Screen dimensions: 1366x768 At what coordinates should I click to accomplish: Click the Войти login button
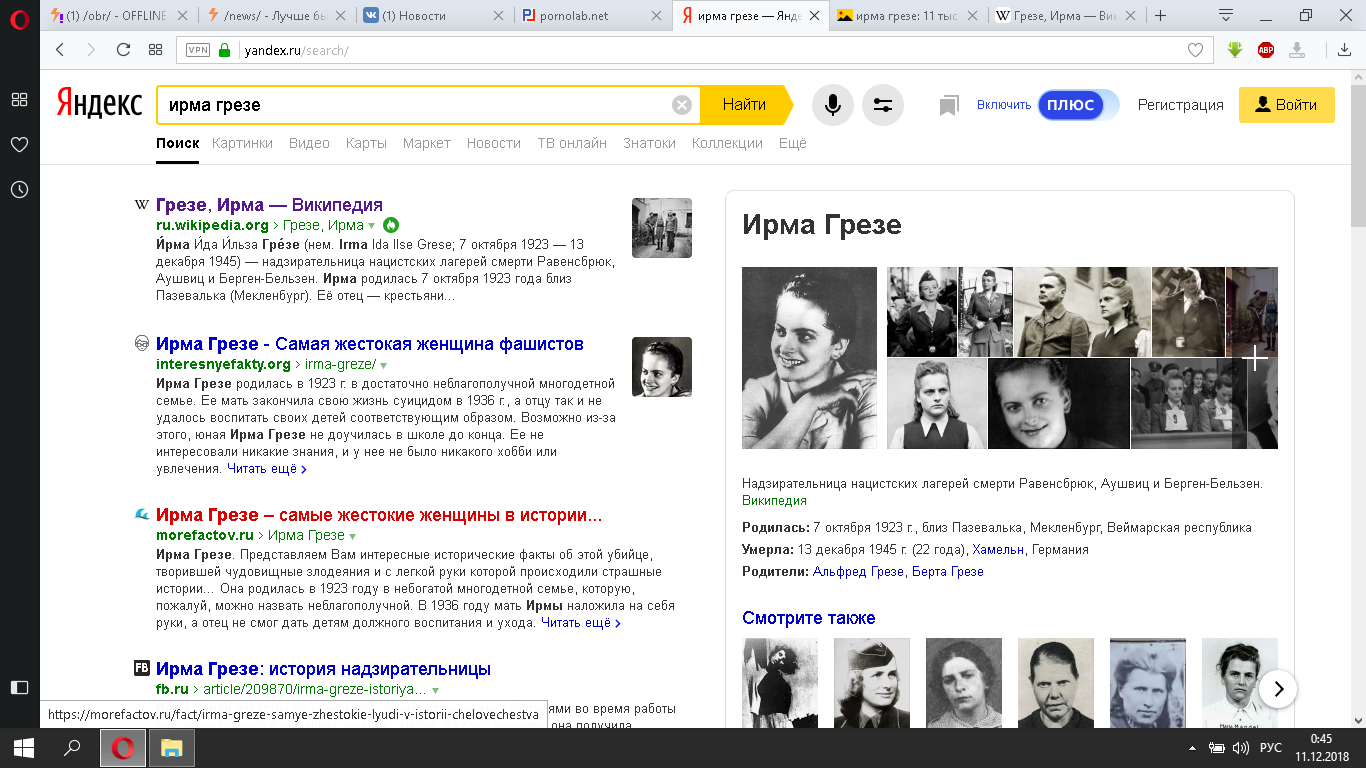coord(1286,105)
